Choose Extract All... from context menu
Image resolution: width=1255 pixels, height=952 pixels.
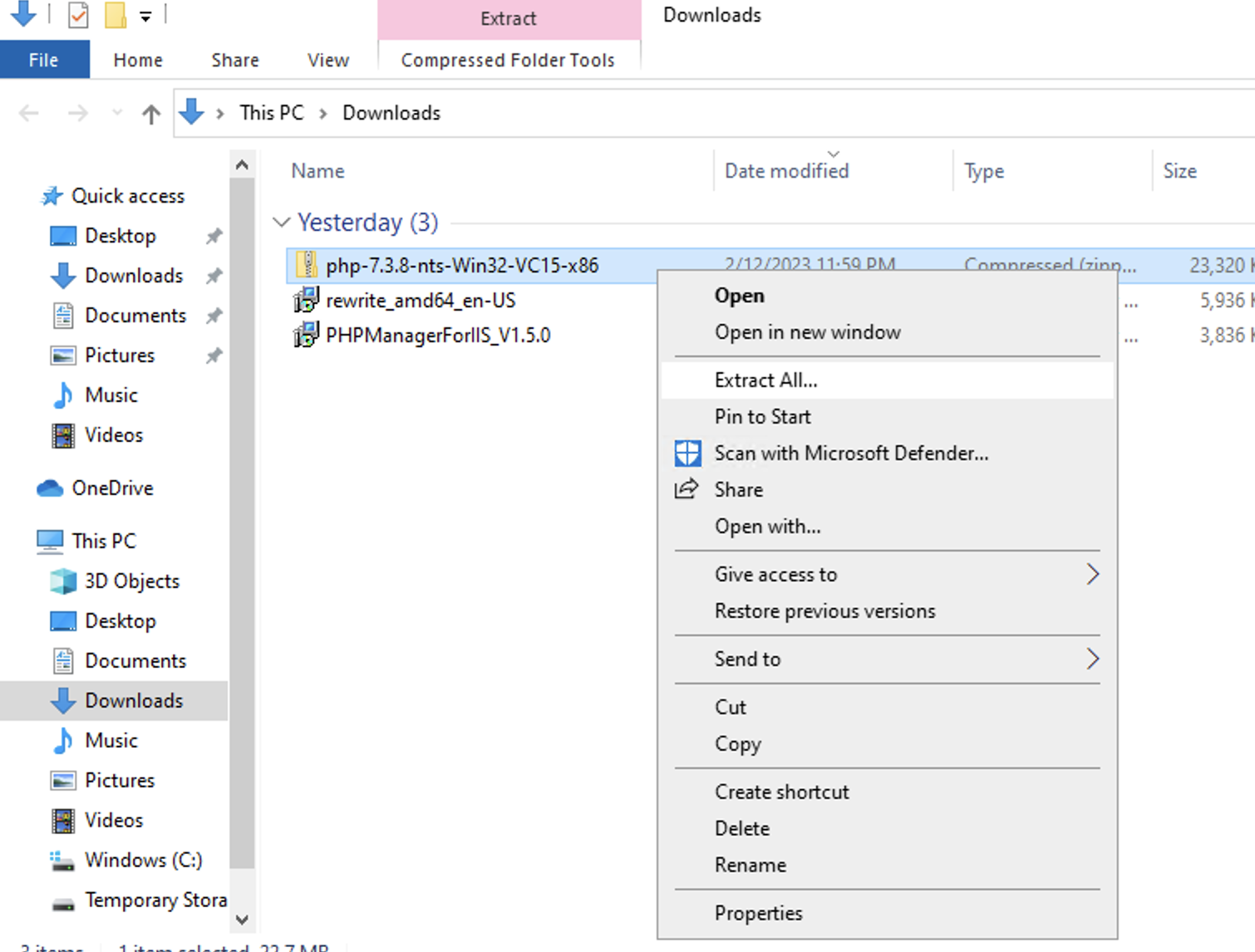pyautogui.click(x=888, y=380)
